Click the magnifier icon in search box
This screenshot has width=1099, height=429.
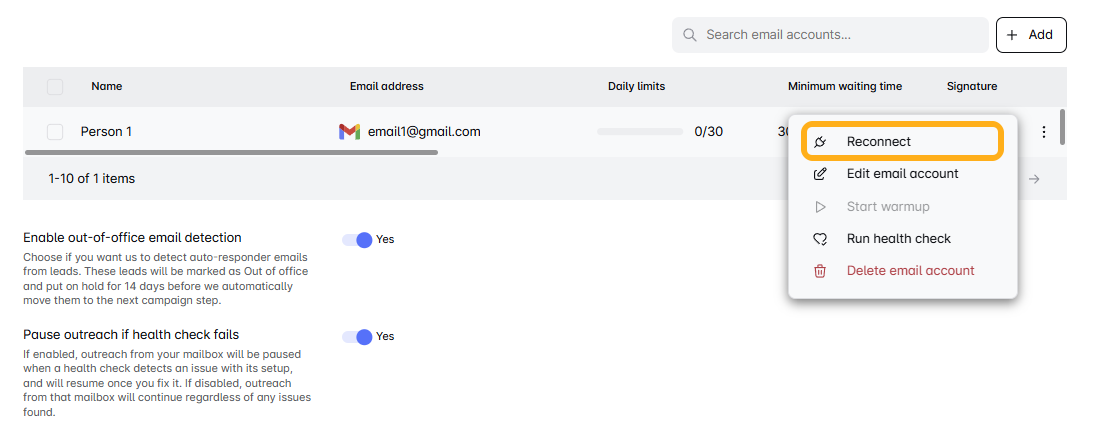pos(690,35)
